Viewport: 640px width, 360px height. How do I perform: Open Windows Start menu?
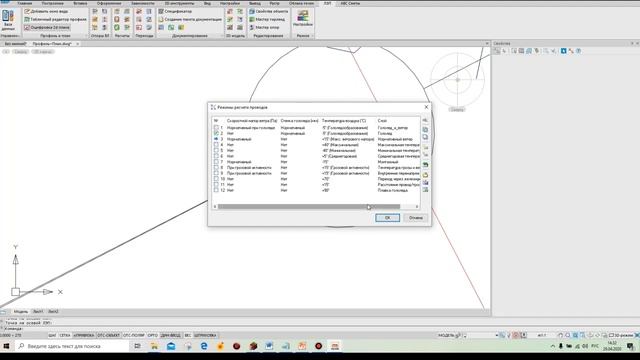click(x=6, y=346)
